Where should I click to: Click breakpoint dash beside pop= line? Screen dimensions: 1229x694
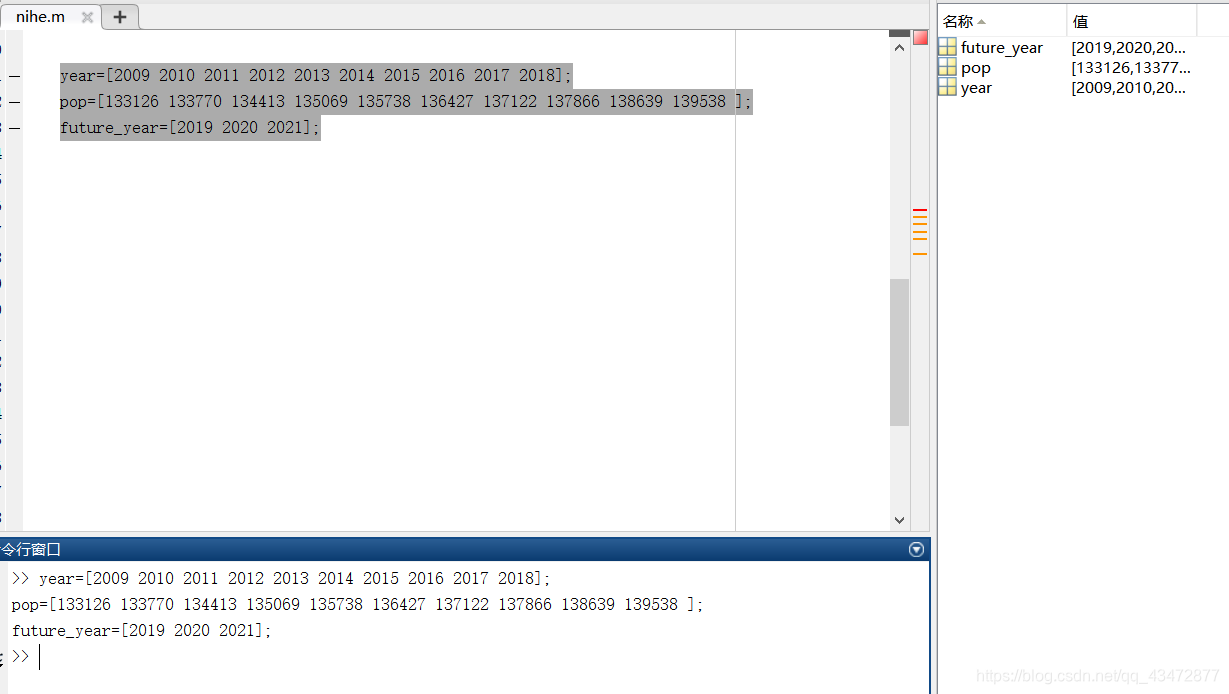click(x=14, y=102)
